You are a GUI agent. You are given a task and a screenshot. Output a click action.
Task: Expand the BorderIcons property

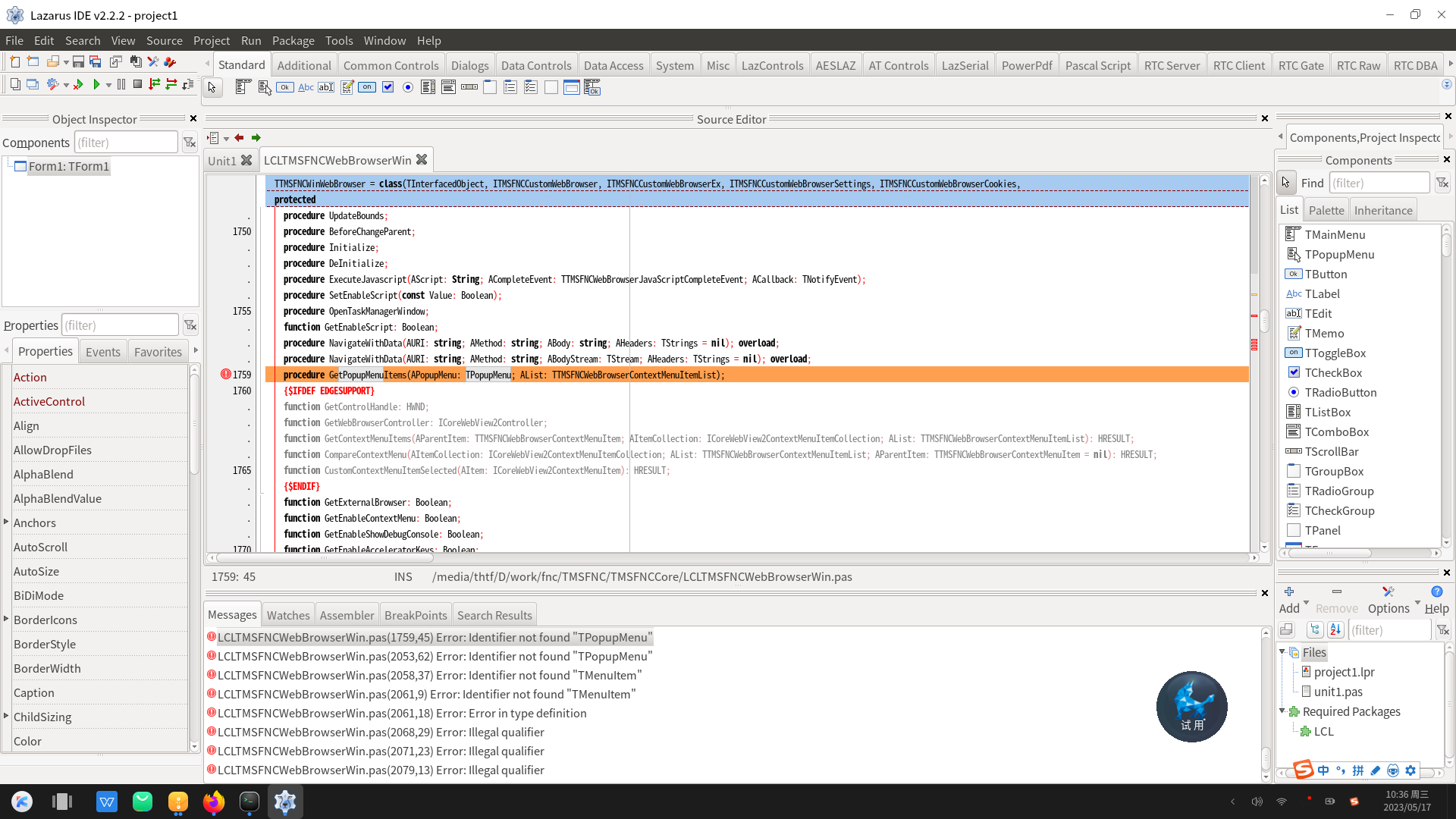6,619
